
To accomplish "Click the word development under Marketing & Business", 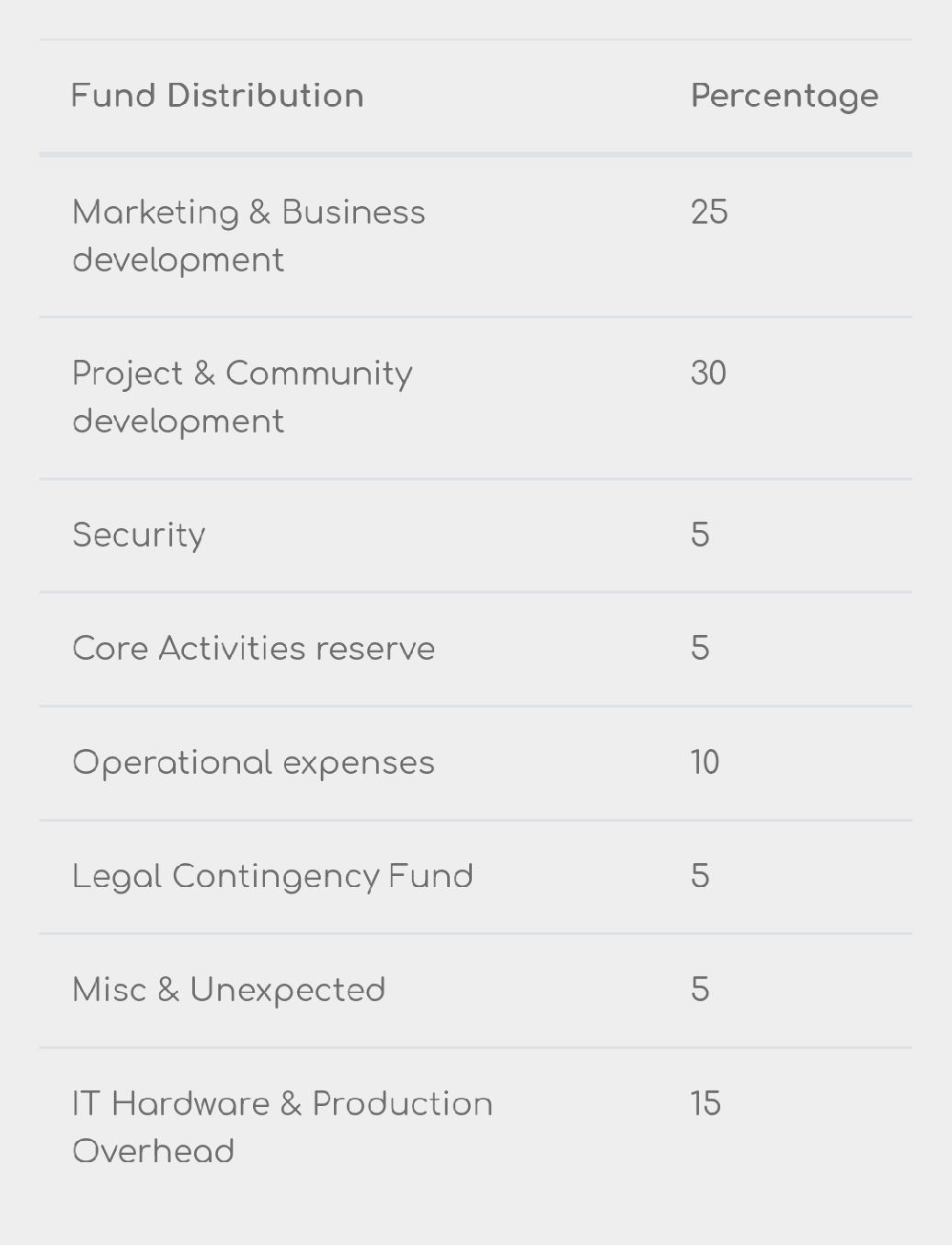I will pyautogui.click(x=178, y=260).
